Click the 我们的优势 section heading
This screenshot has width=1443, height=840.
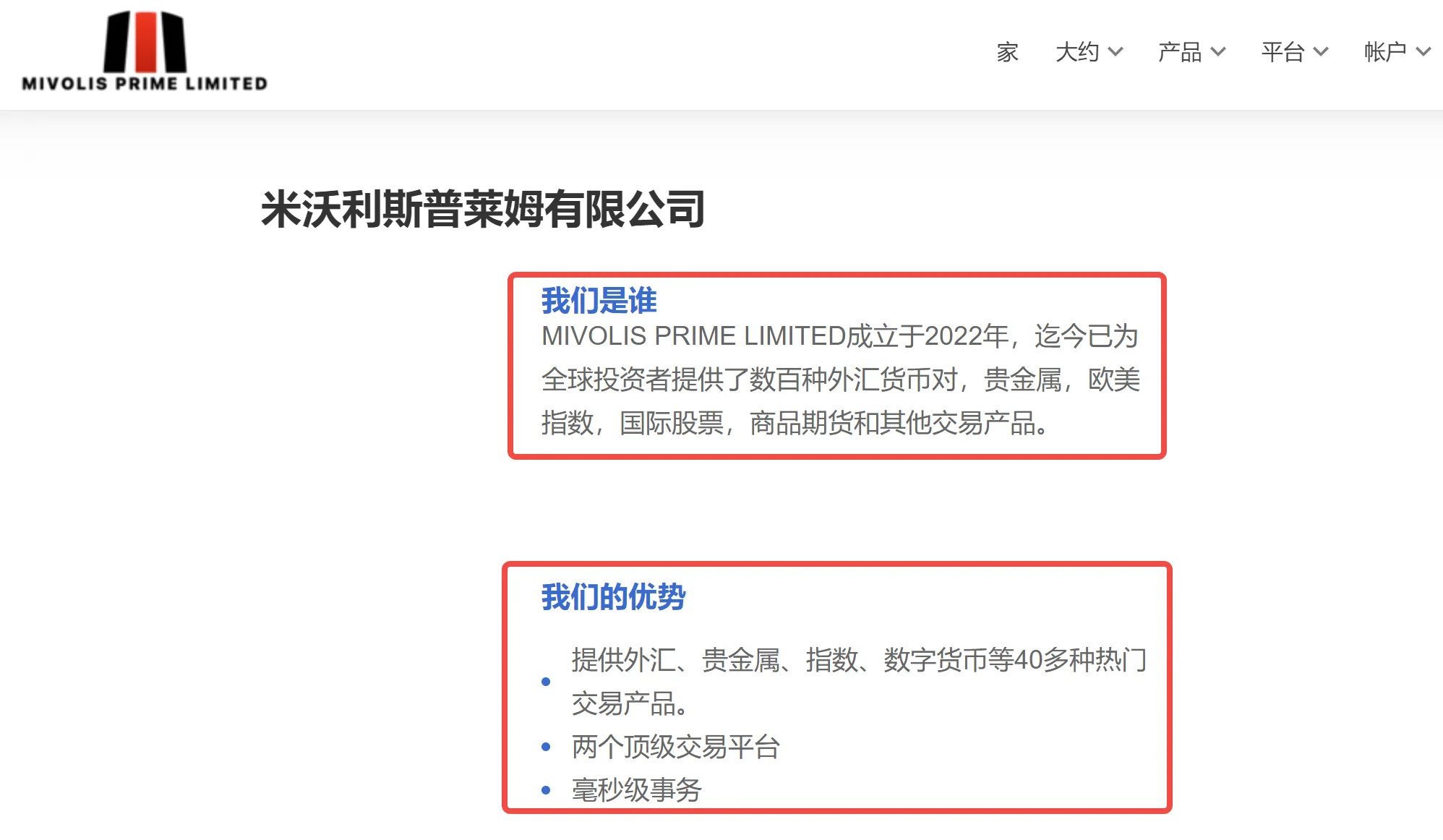[614, 597]
